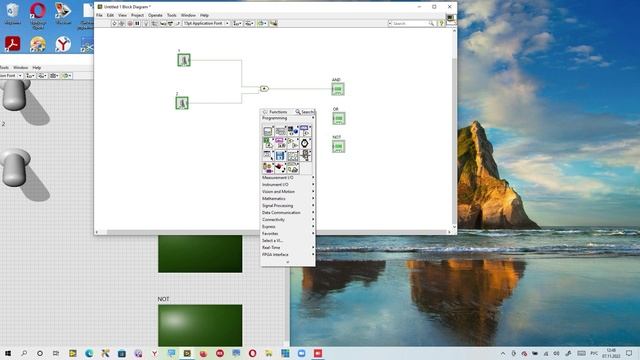640x360 pixels.
Task: Expand the FPGA Interface palette category
Action: click(288, 254)
